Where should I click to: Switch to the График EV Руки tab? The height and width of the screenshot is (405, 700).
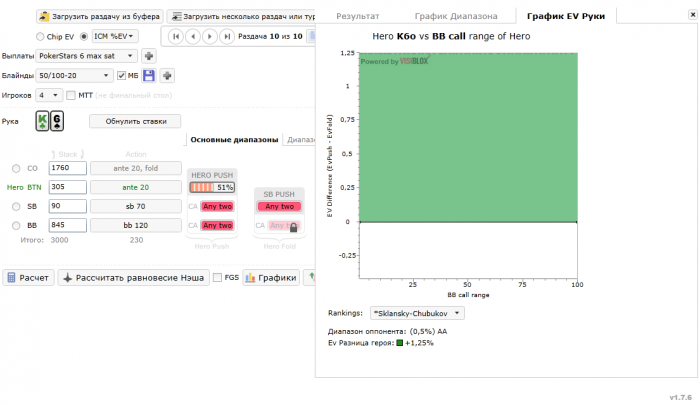(566, 16)
